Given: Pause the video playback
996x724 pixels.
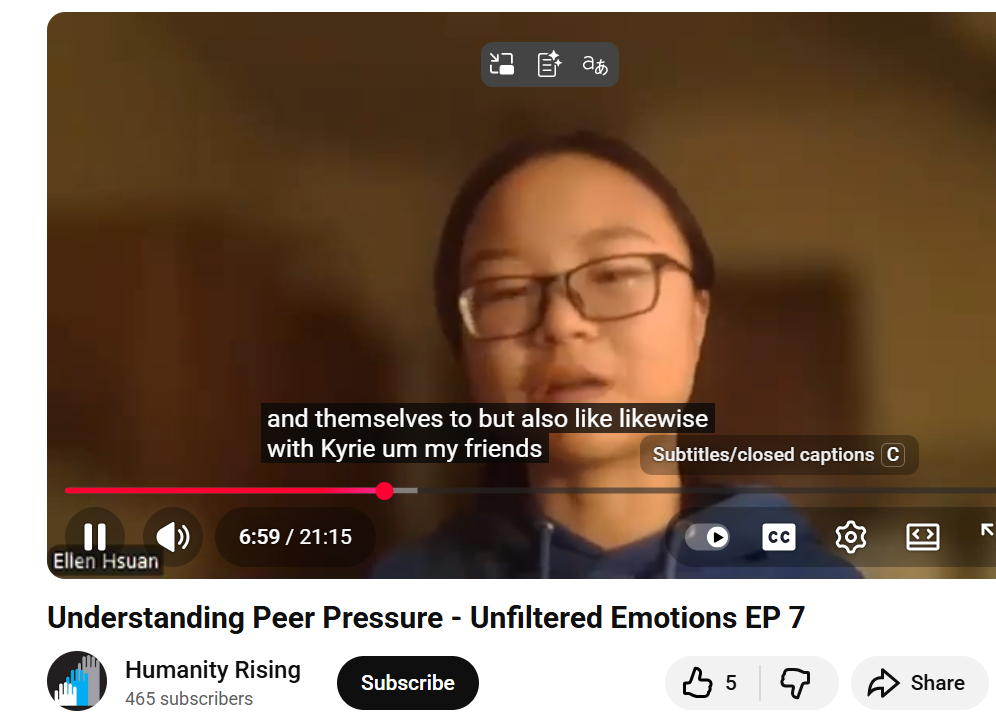Looking at the screenshot, I should [95, 537].
